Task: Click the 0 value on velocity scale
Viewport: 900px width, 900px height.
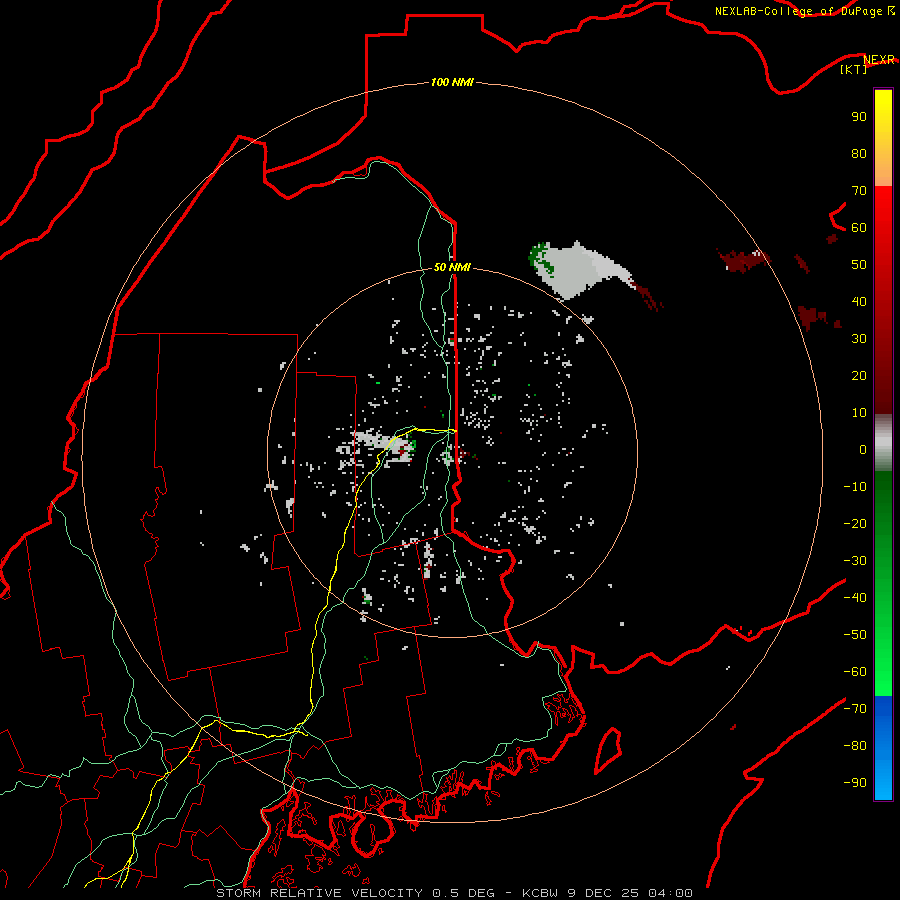Action: point(863,449)
